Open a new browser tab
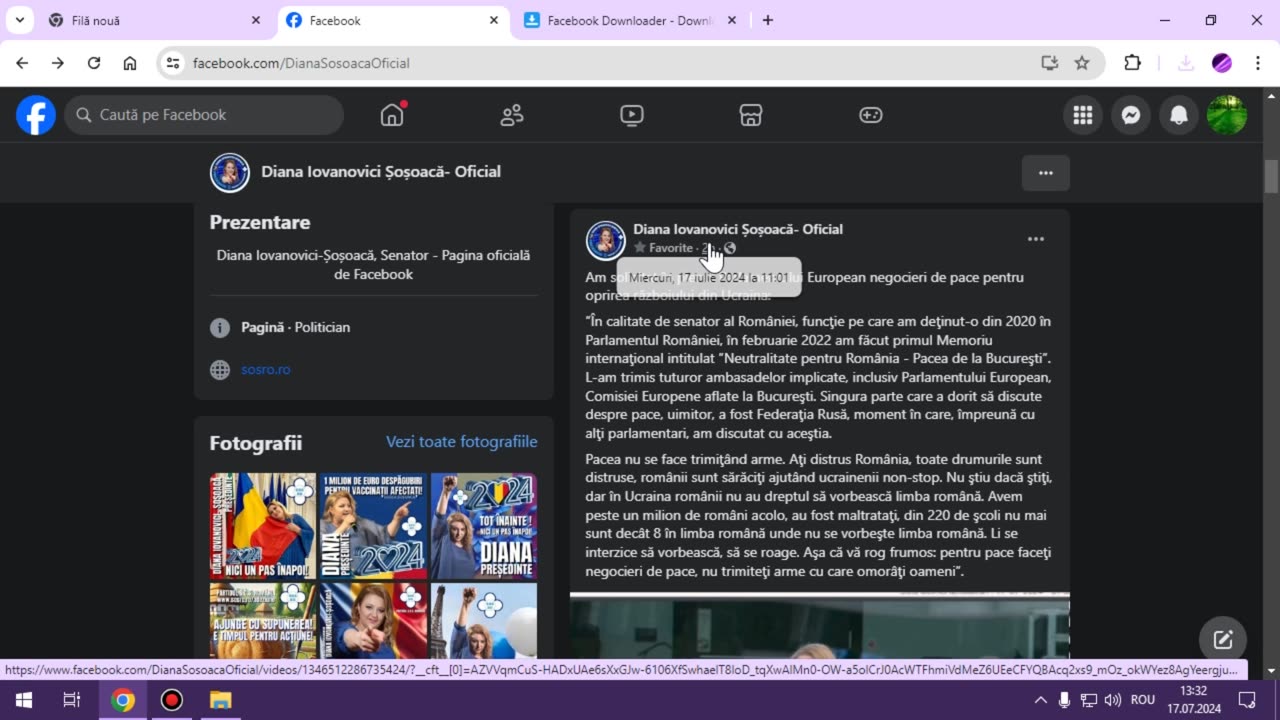 pos(768,20)
